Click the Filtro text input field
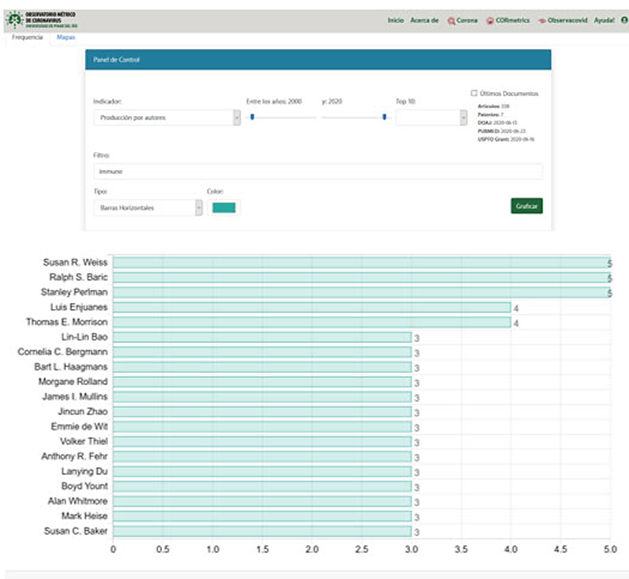The width and height of the screenshot is (629, 579). (317, 172)
